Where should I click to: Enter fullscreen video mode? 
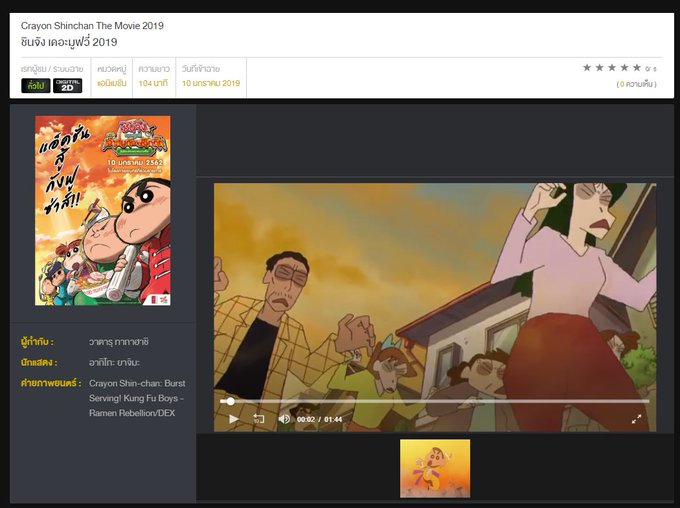(x=636, y=419)
